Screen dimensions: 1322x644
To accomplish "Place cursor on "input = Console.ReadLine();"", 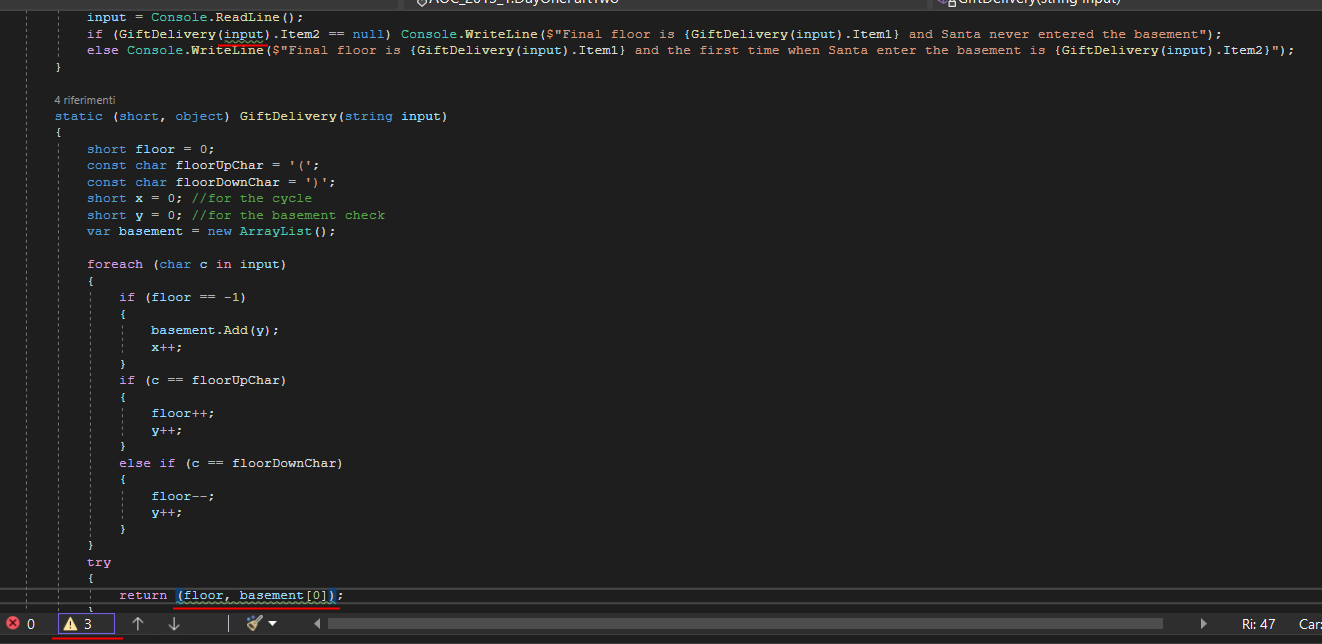I will [x=194, y=18].
